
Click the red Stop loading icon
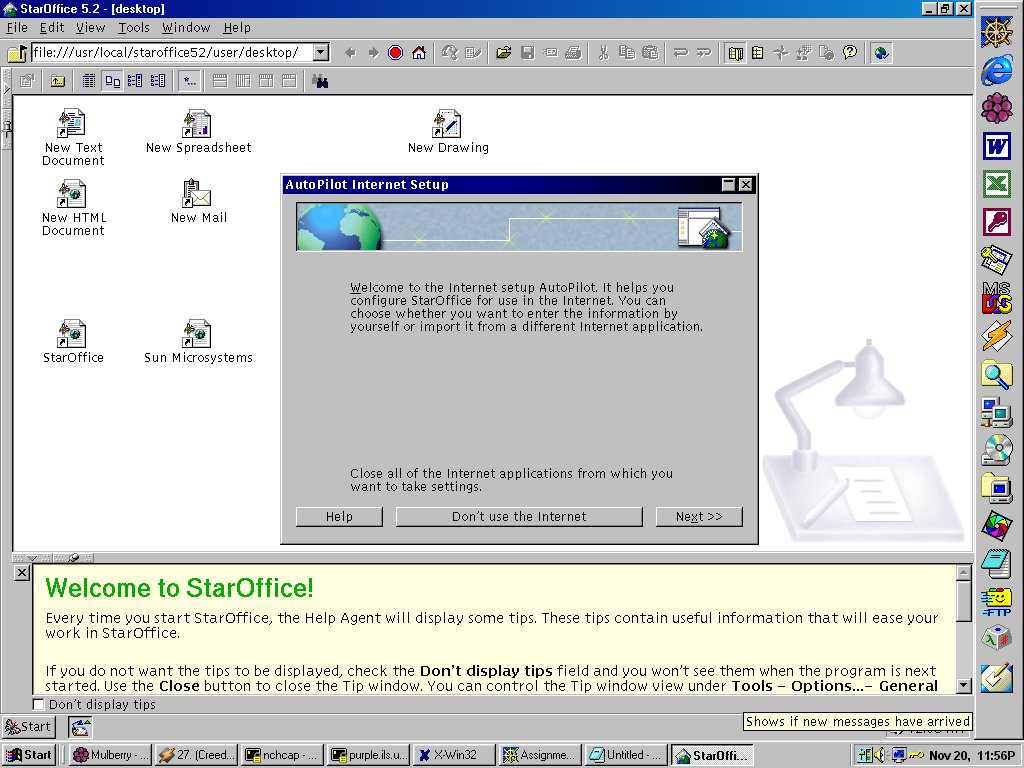[395, 53]
